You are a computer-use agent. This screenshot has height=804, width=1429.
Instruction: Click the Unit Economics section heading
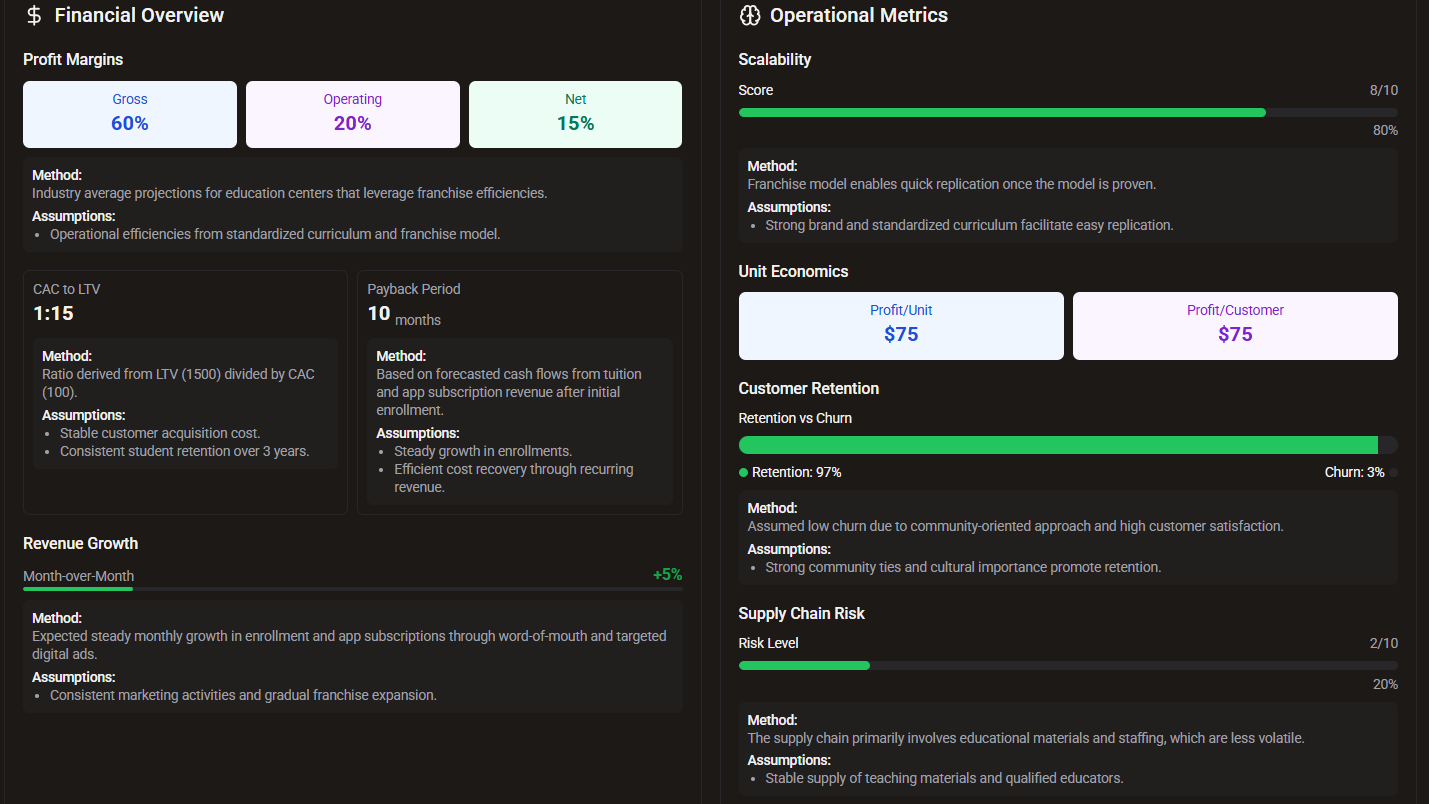coord(793,271)
